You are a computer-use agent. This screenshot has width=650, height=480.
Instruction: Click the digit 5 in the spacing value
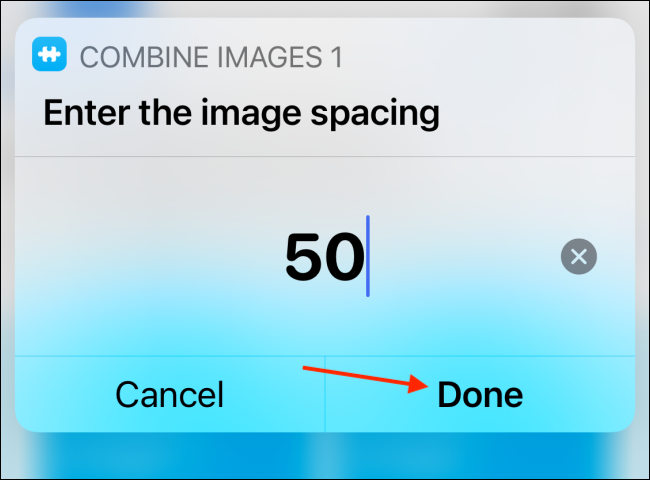tap(305, 257)
